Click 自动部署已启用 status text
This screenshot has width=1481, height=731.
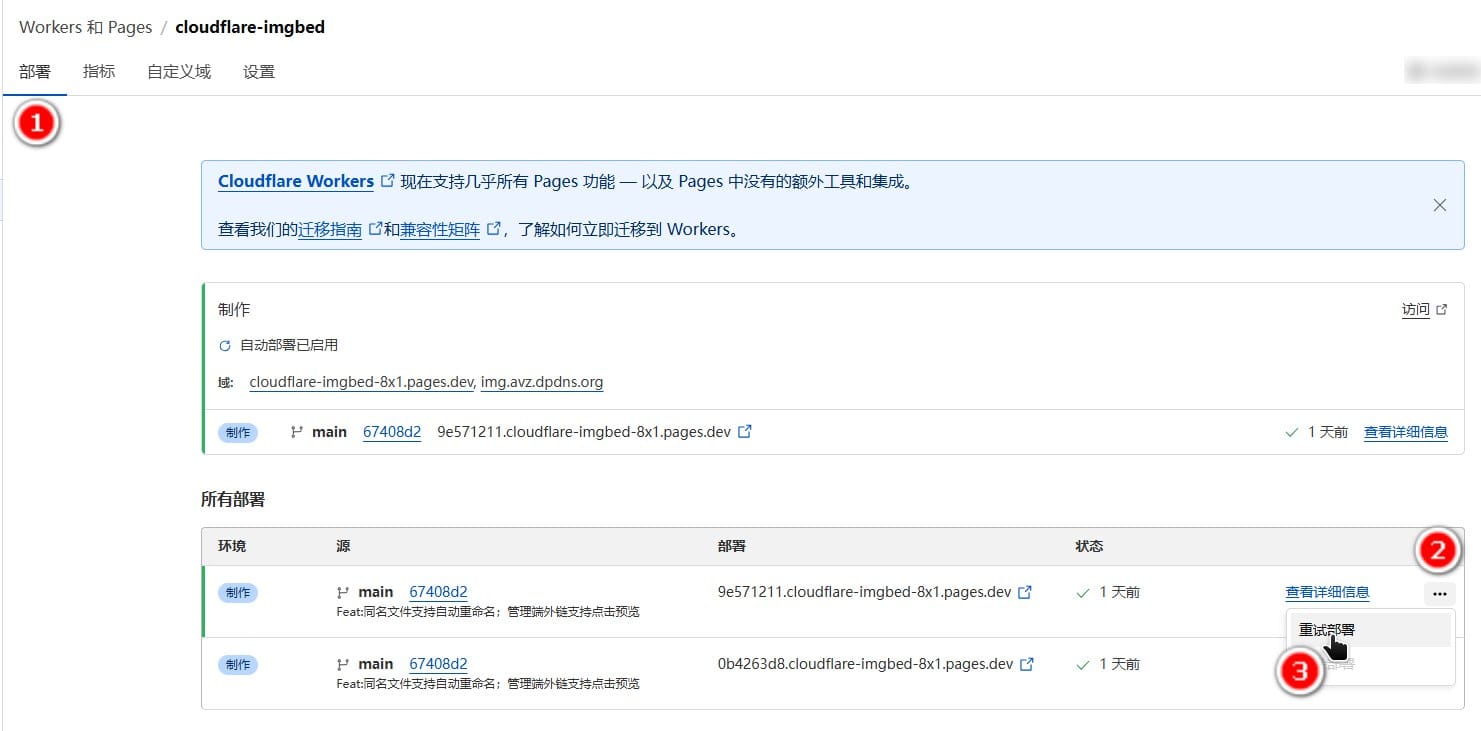pos(289,345)
